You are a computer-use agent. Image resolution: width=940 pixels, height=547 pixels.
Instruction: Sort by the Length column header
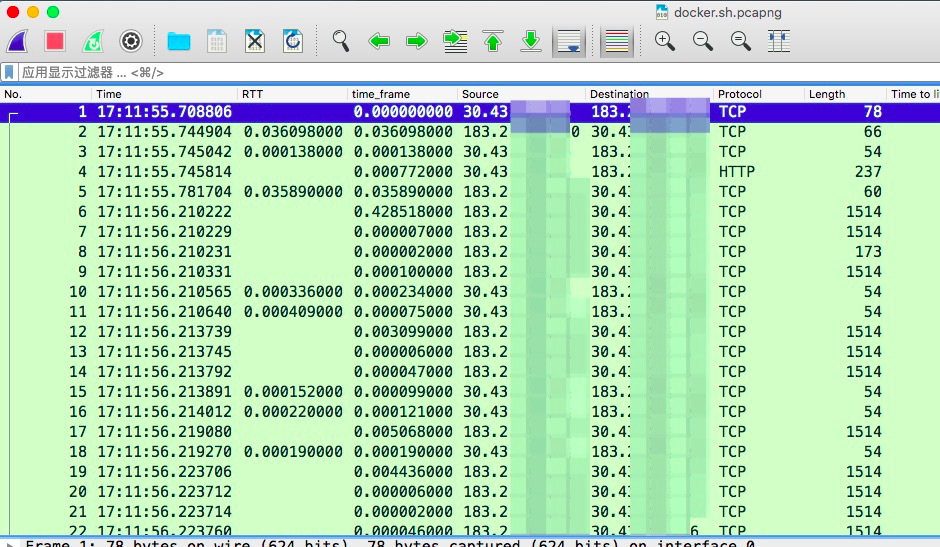coord(845,94)
